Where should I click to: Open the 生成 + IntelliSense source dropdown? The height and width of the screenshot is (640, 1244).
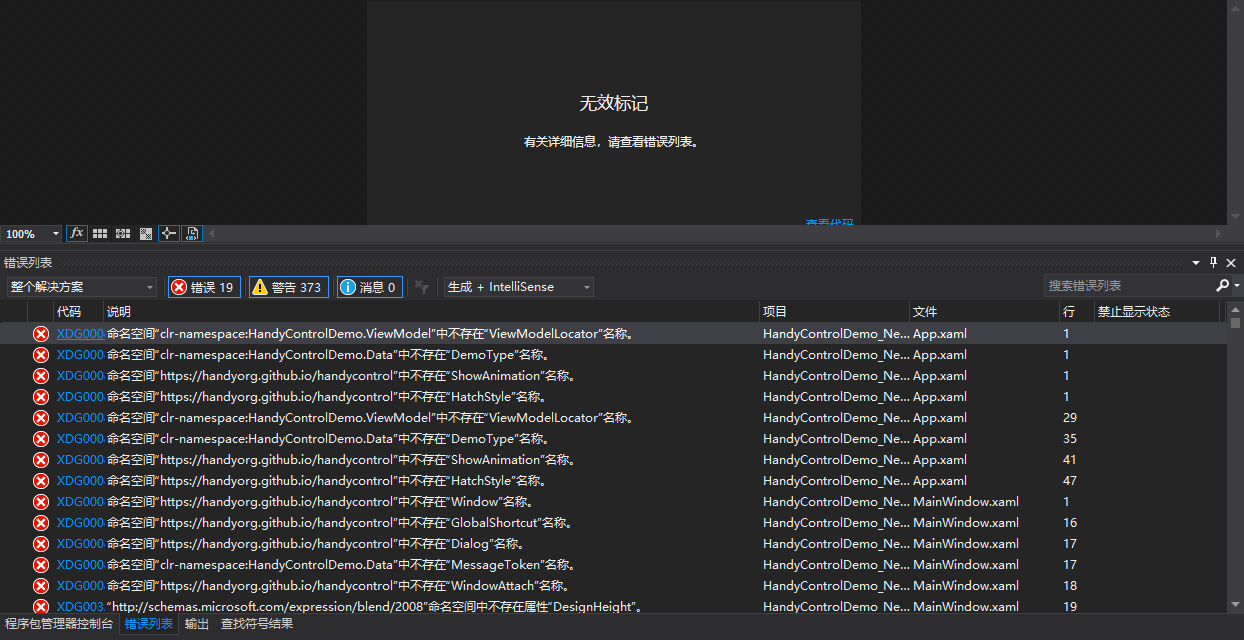[x=518, y=287]
